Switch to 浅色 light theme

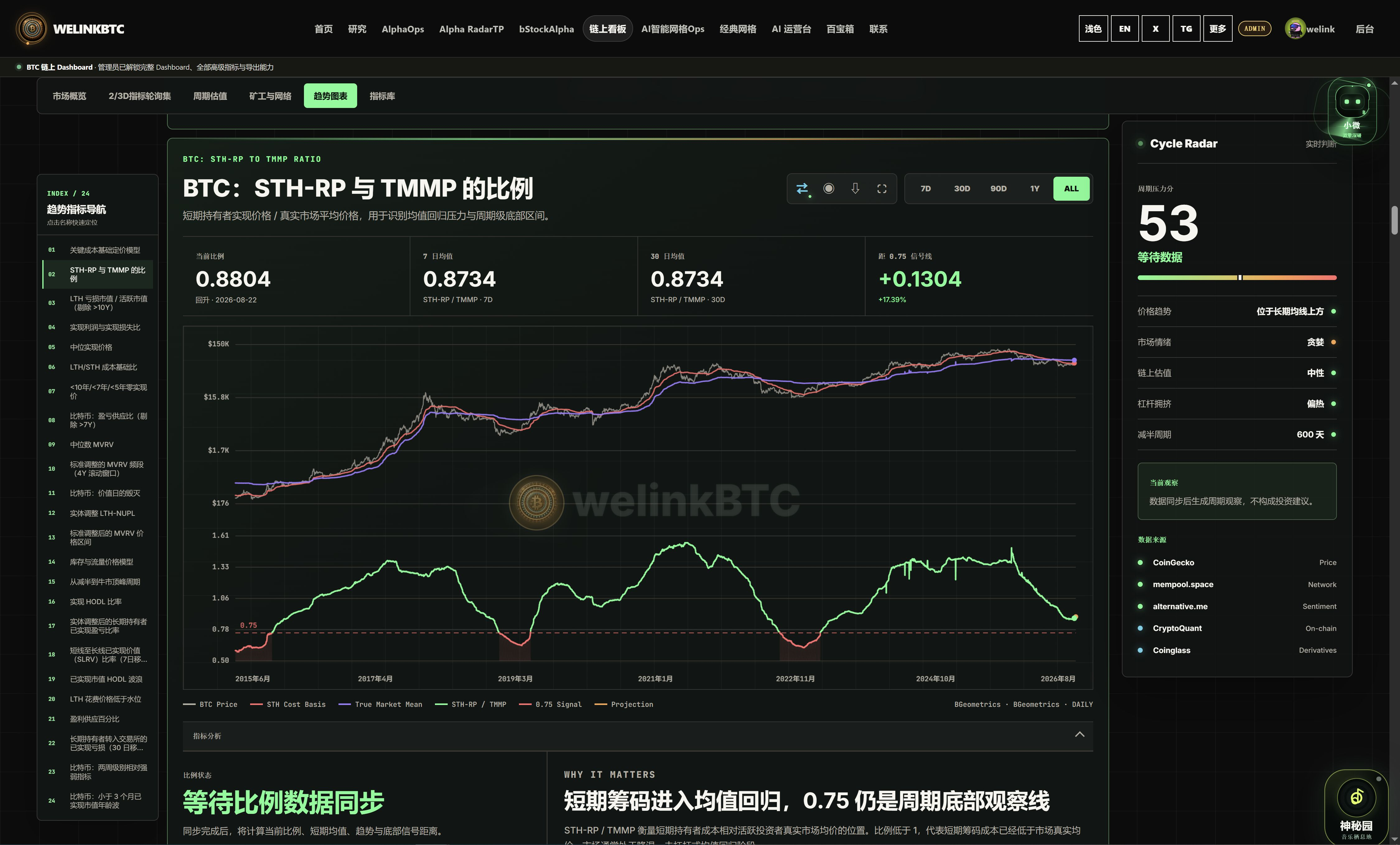tap(1093, 28)
